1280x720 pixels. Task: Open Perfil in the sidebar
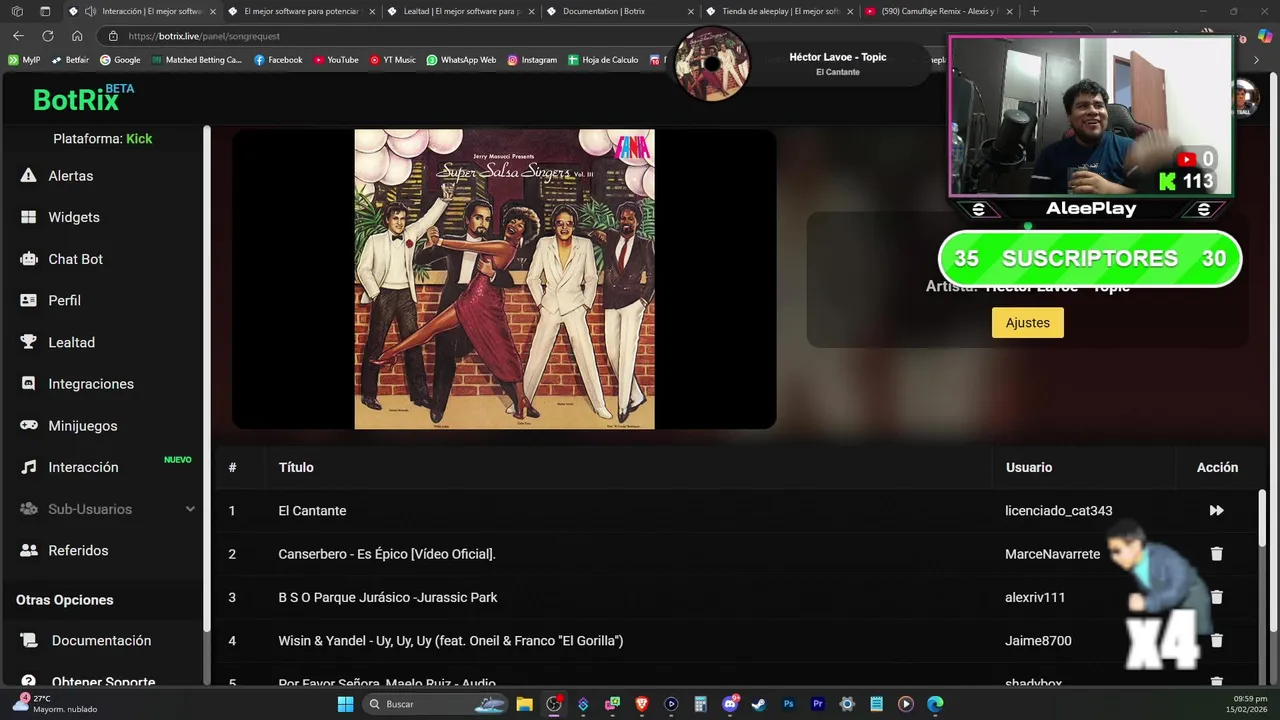coord(64,300)
